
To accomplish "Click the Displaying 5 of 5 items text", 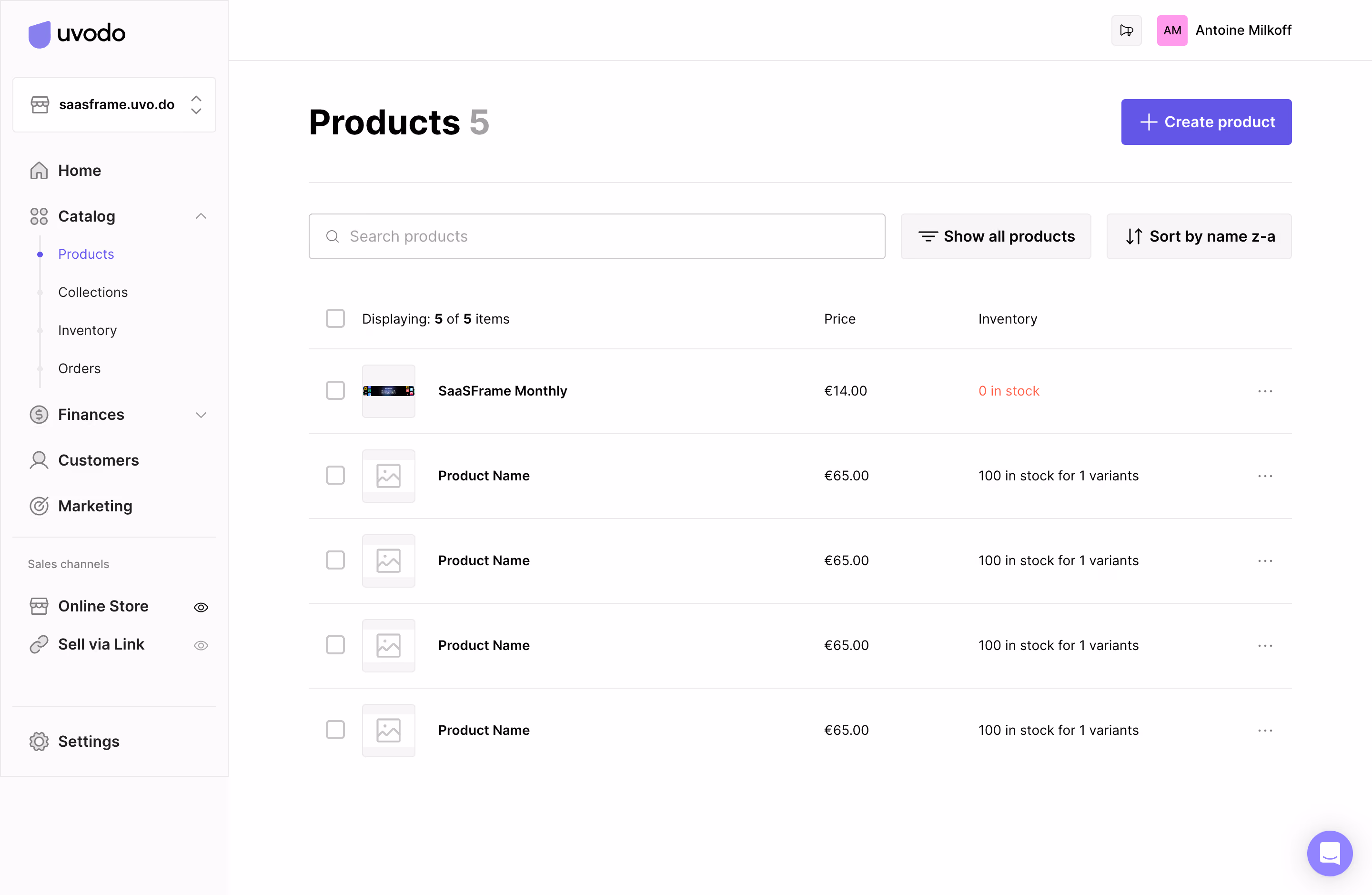I will point(435,318).
